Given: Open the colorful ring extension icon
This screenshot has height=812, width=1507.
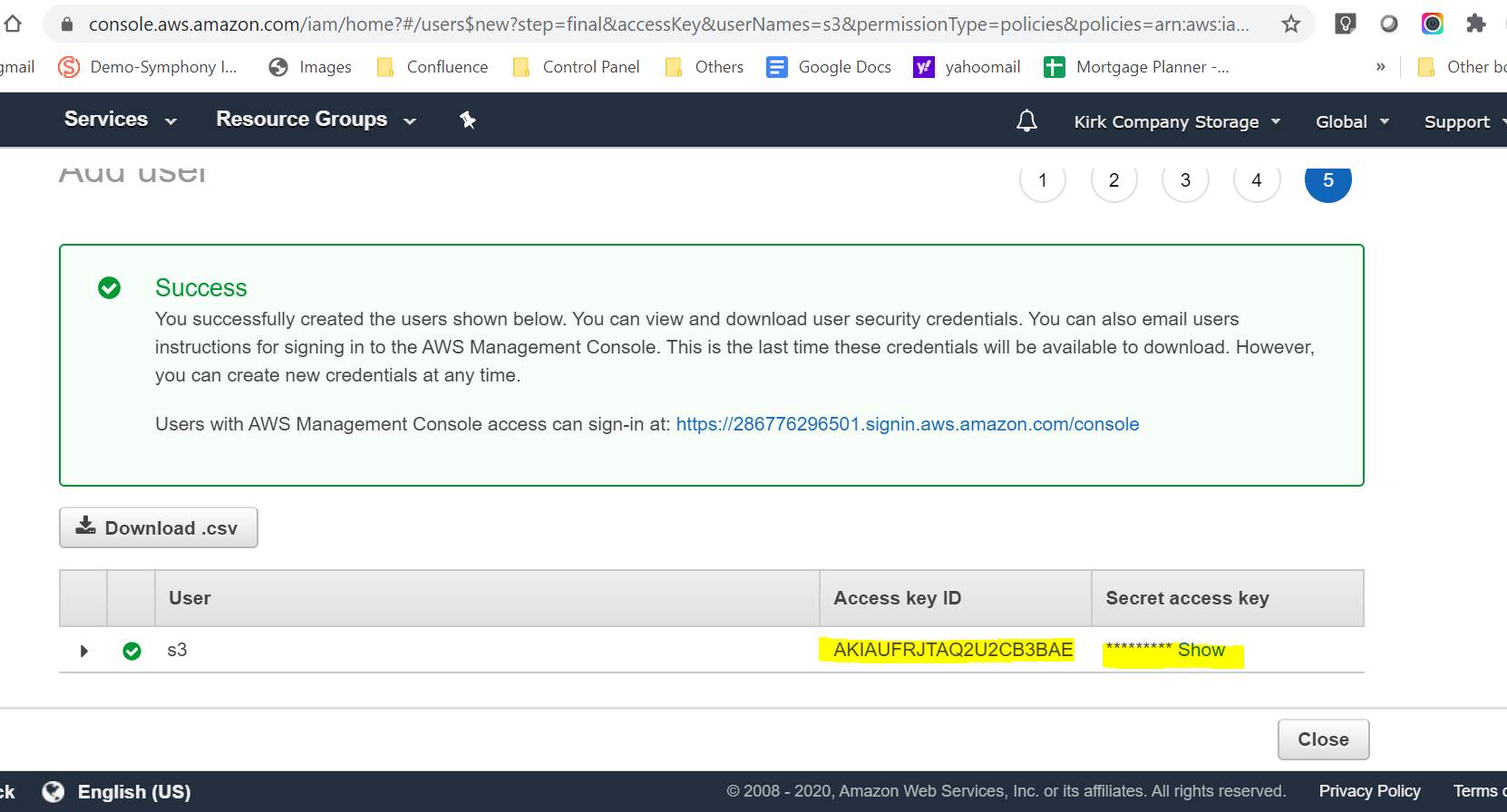Looking at the screenshot, I should pyautogui.click(x=1433, y=24).
